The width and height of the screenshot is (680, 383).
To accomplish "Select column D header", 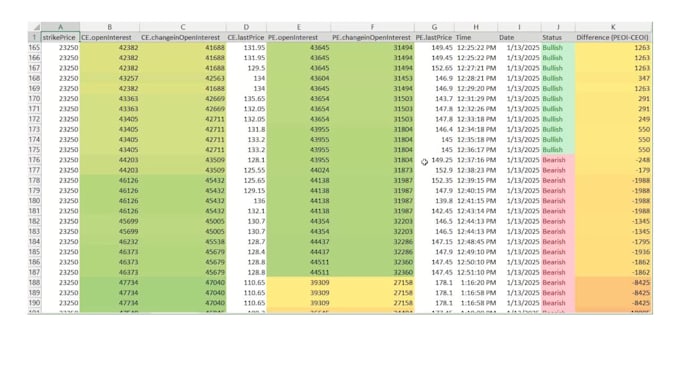I will point(246,27).
